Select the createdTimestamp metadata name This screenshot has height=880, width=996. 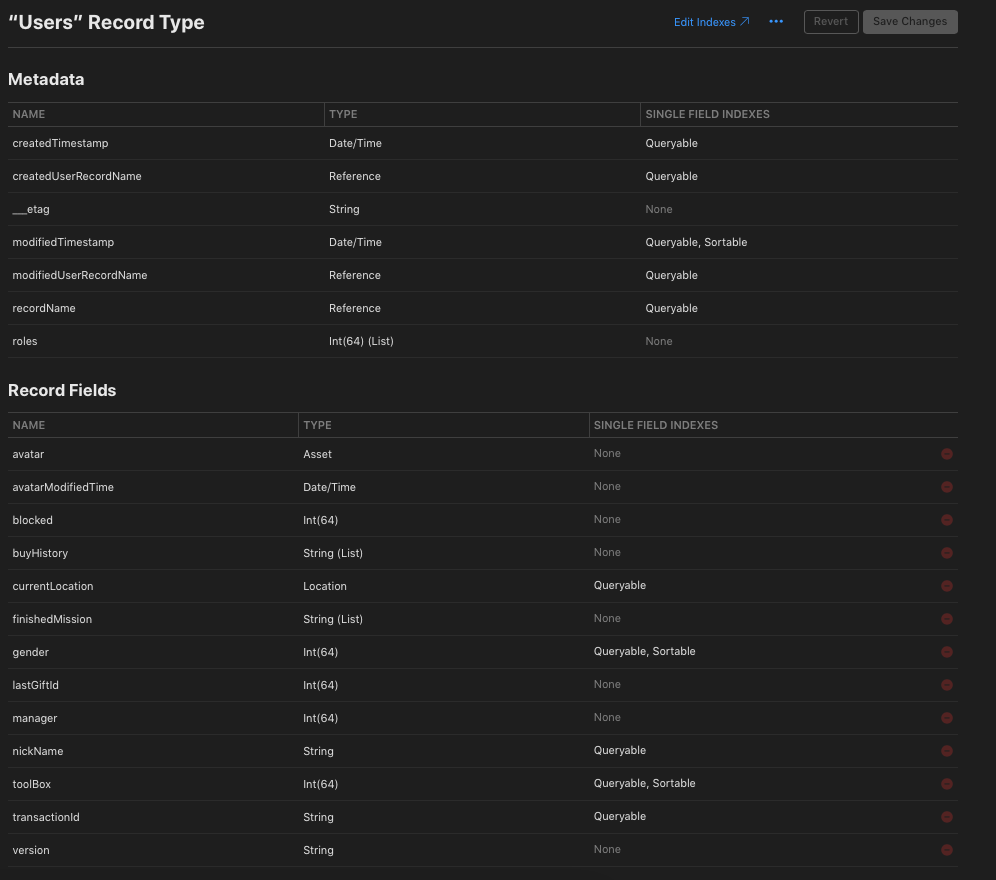tap(60, 144)
